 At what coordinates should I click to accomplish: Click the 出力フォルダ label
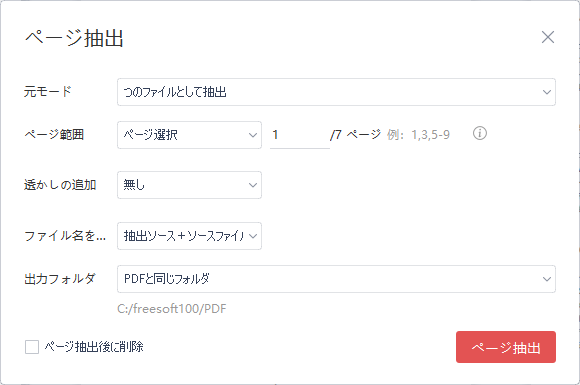[60, 278]
